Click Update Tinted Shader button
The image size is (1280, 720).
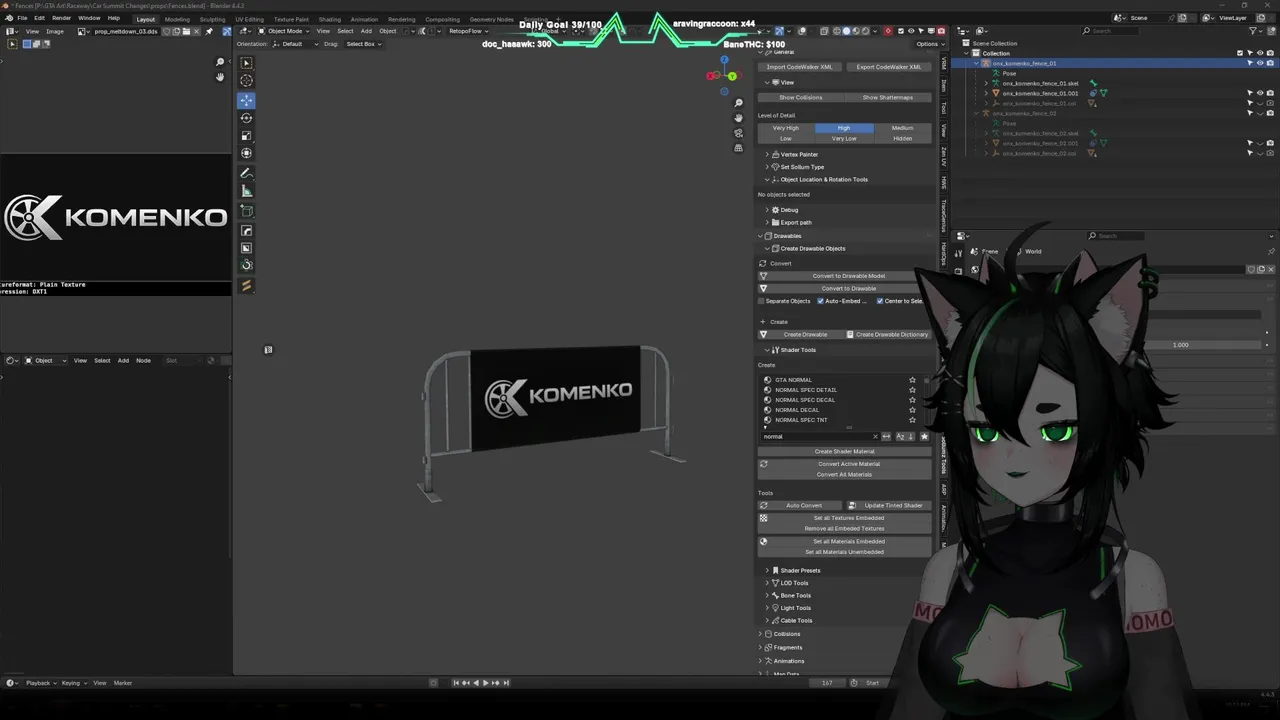(x=889, y=506)
